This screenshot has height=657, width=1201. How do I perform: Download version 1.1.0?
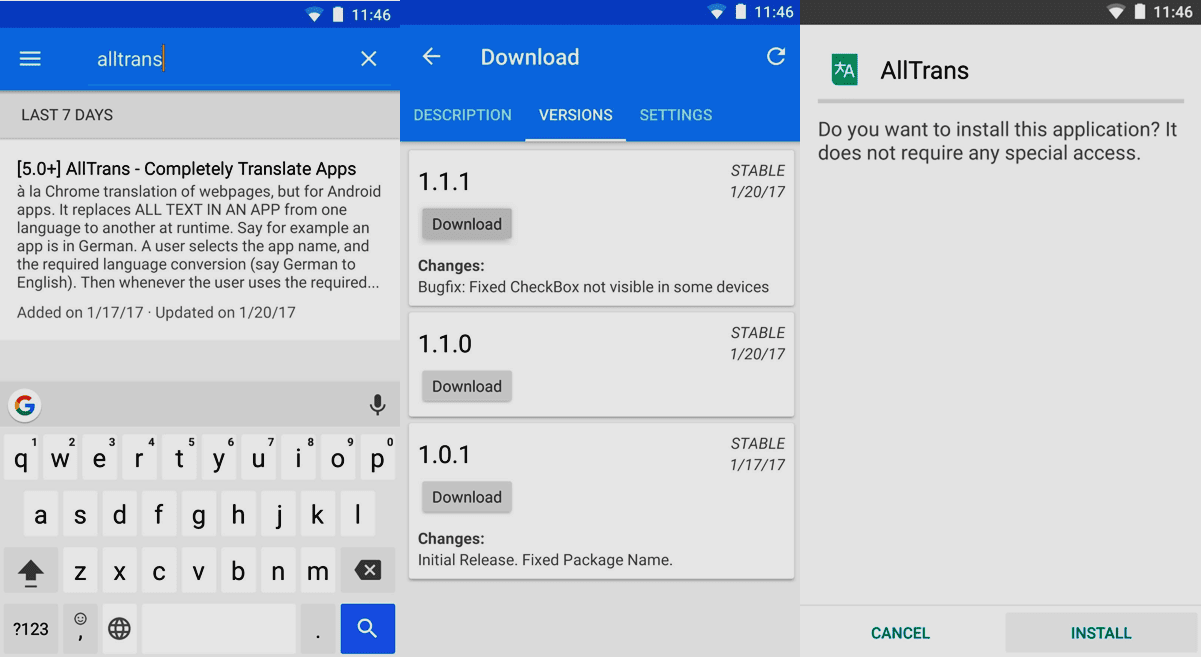click(467, 386)
